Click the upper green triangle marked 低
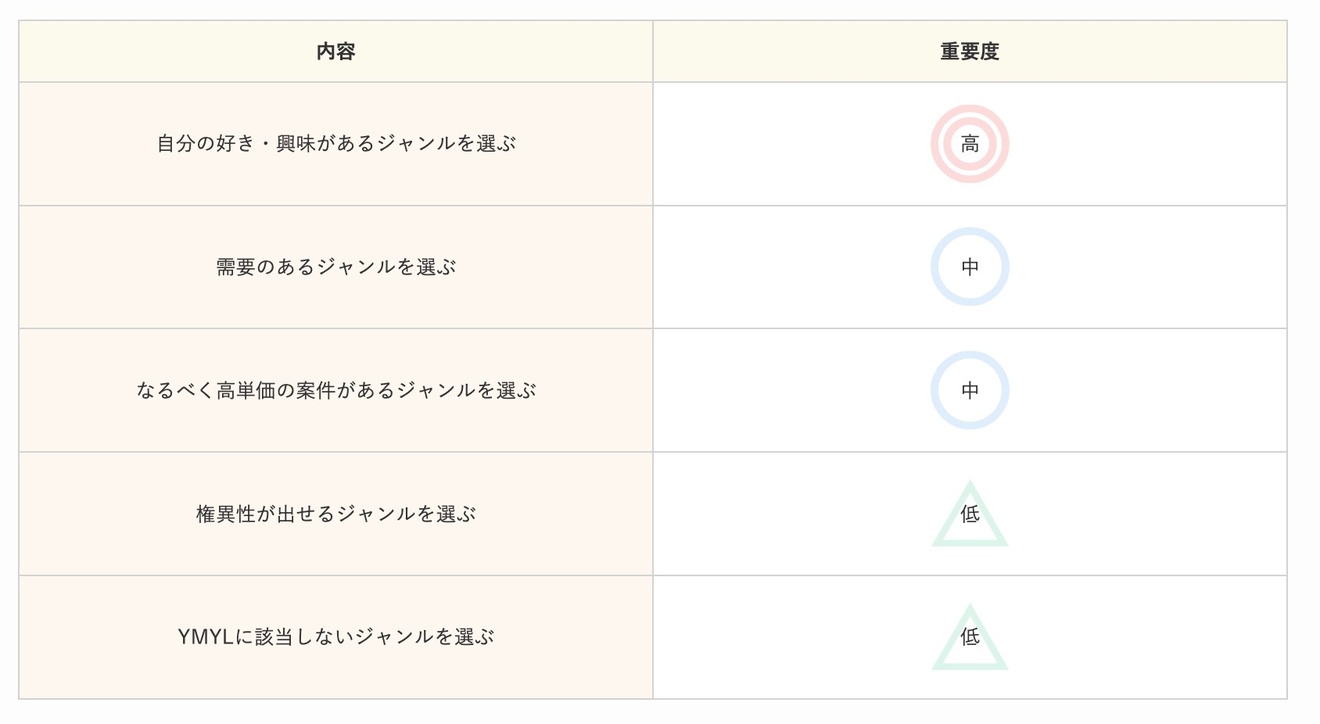Image resolution: width=1320 pixels, height=724 pixels. (x=969, y=516)
